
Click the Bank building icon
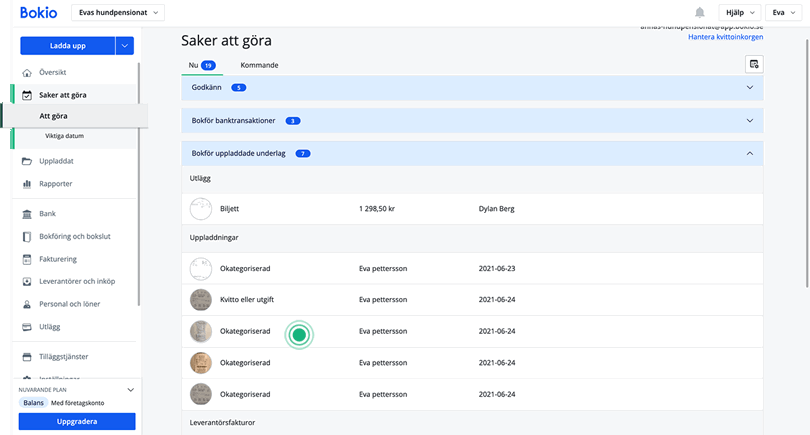coord(27,214)
